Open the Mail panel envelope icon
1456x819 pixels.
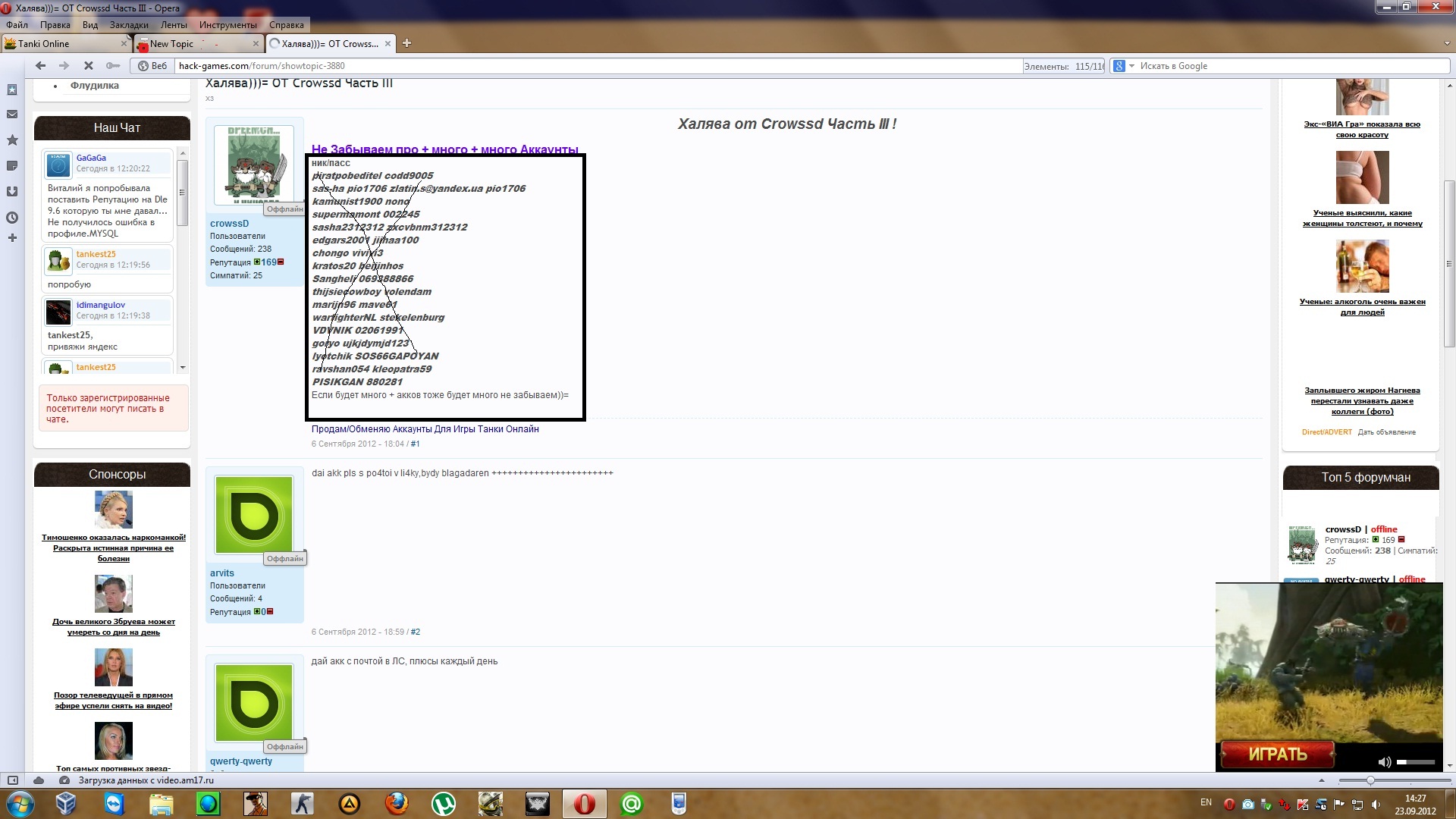(x=12, y=115)
